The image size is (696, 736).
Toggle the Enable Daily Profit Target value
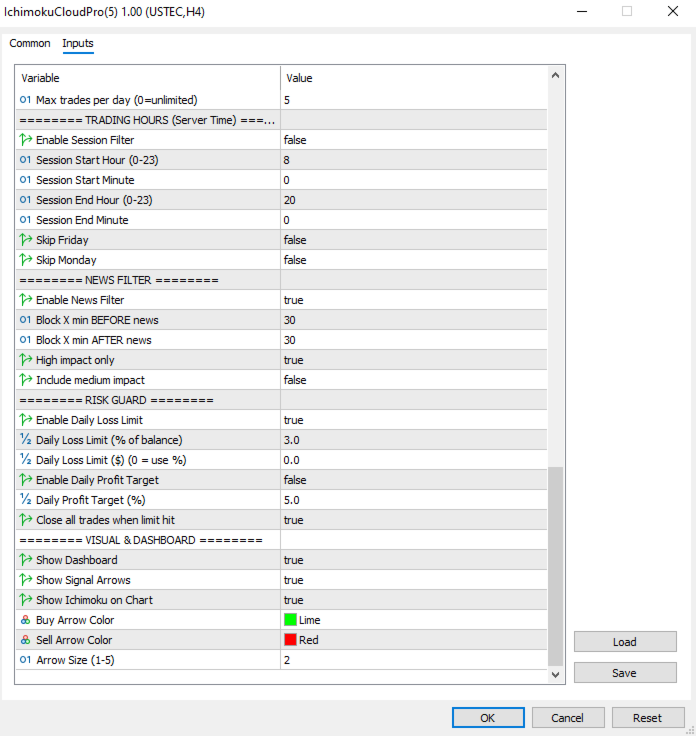tap(414, 480)
